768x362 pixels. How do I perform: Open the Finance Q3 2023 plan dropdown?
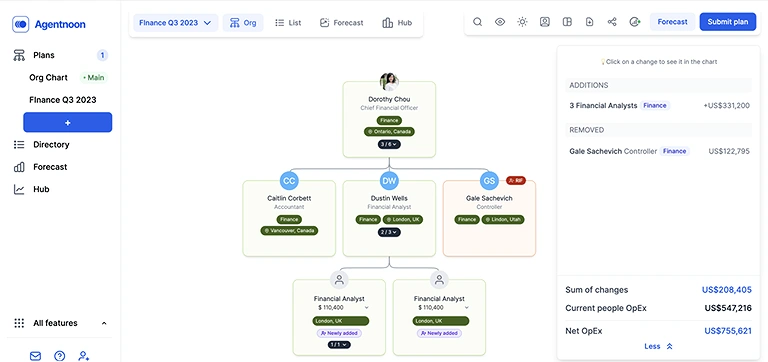click(175, 23)
